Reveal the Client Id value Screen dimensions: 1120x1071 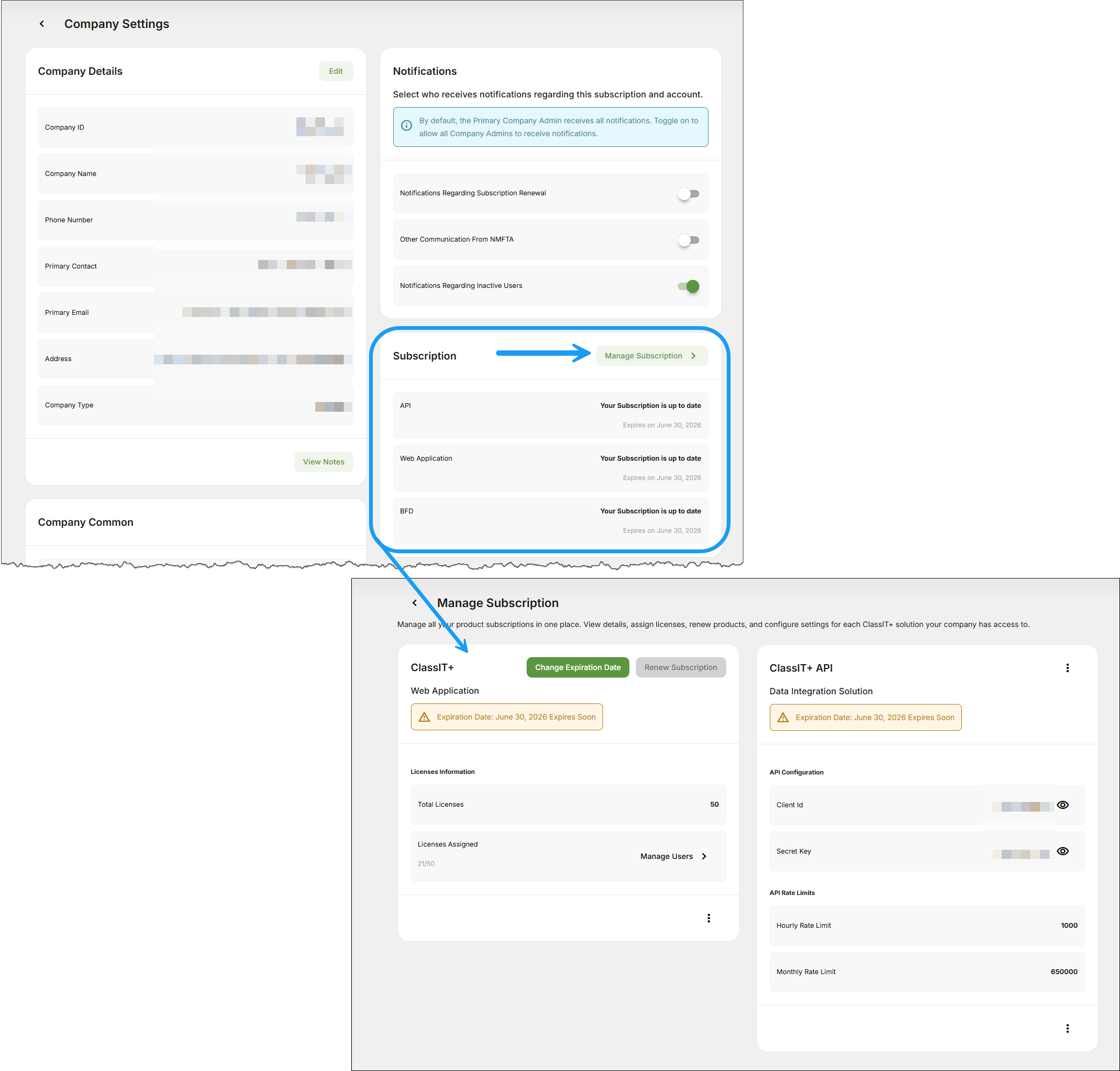pos(1062,805)
